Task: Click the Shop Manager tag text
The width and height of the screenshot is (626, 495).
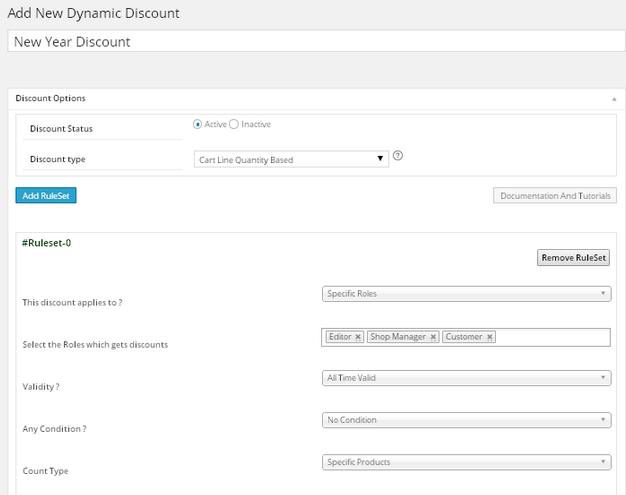Action: coord(398,337)
